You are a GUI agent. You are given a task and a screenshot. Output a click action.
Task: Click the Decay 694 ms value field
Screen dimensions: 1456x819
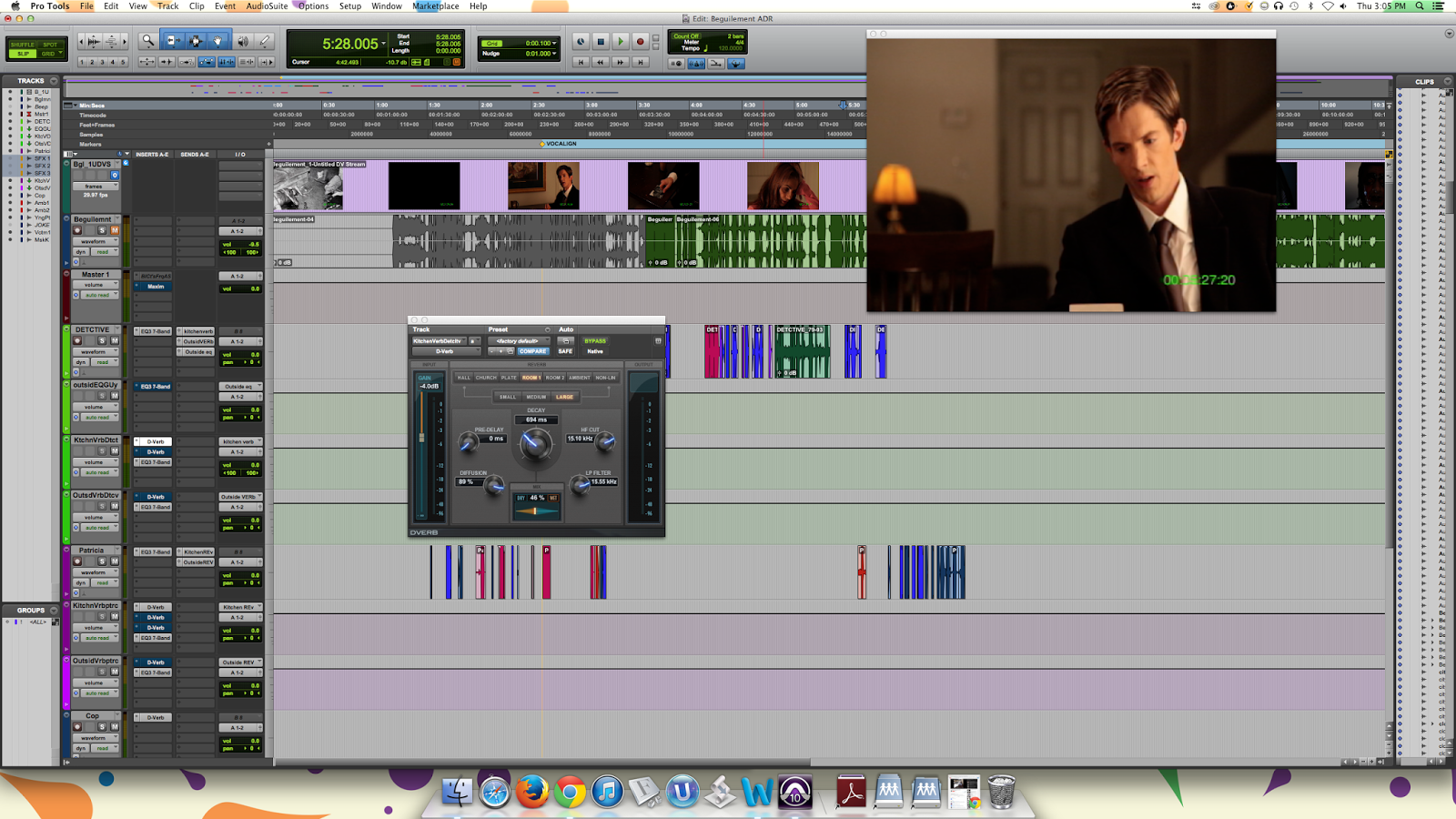[536, 420]
